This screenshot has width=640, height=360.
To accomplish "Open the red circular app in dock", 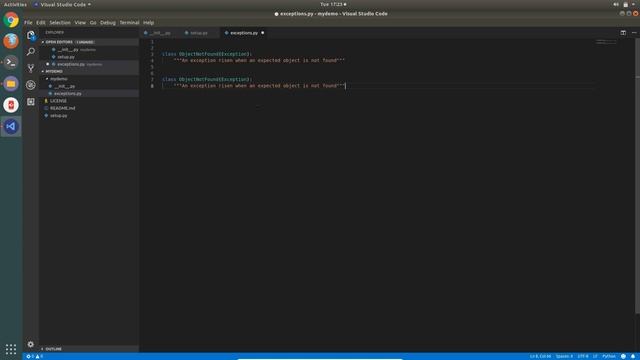I will click(x=11, y=105).
